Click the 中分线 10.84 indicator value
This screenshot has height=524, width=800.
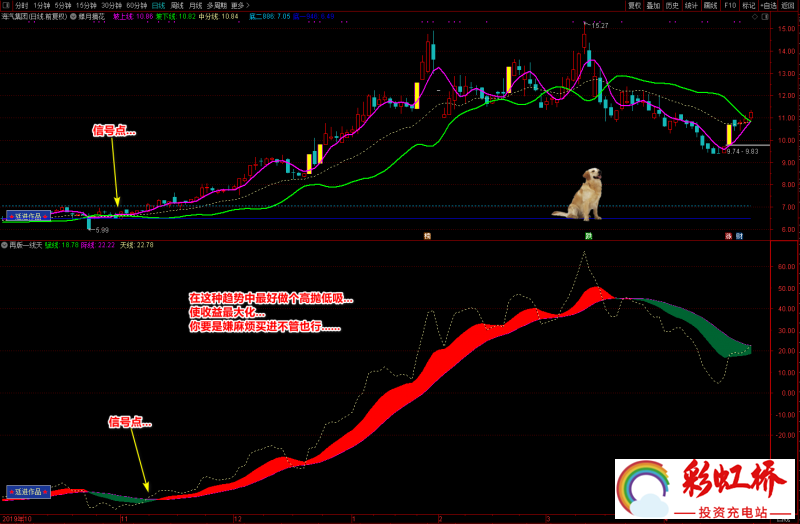pos(218,17)
